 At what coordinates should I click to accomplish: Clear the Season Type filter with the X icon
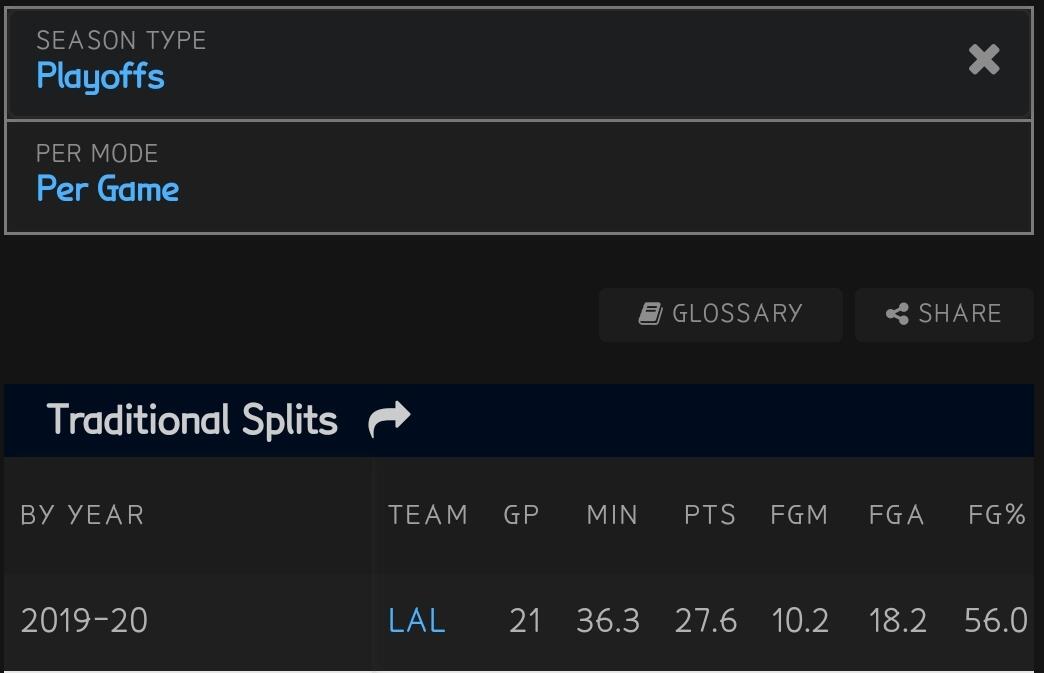tap(984, 61)
